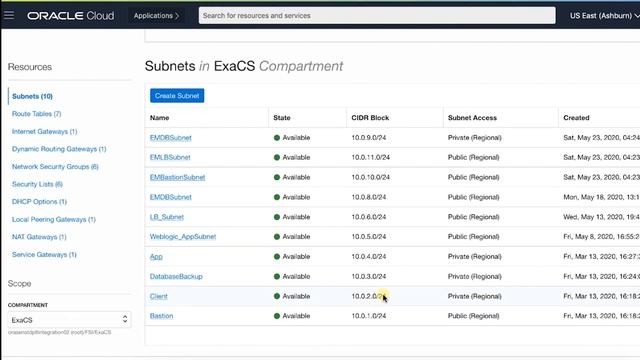Screen dimensions: 640x360
Task: Open the Weblogic_AppSubnet link
Action: pos(183,237)
